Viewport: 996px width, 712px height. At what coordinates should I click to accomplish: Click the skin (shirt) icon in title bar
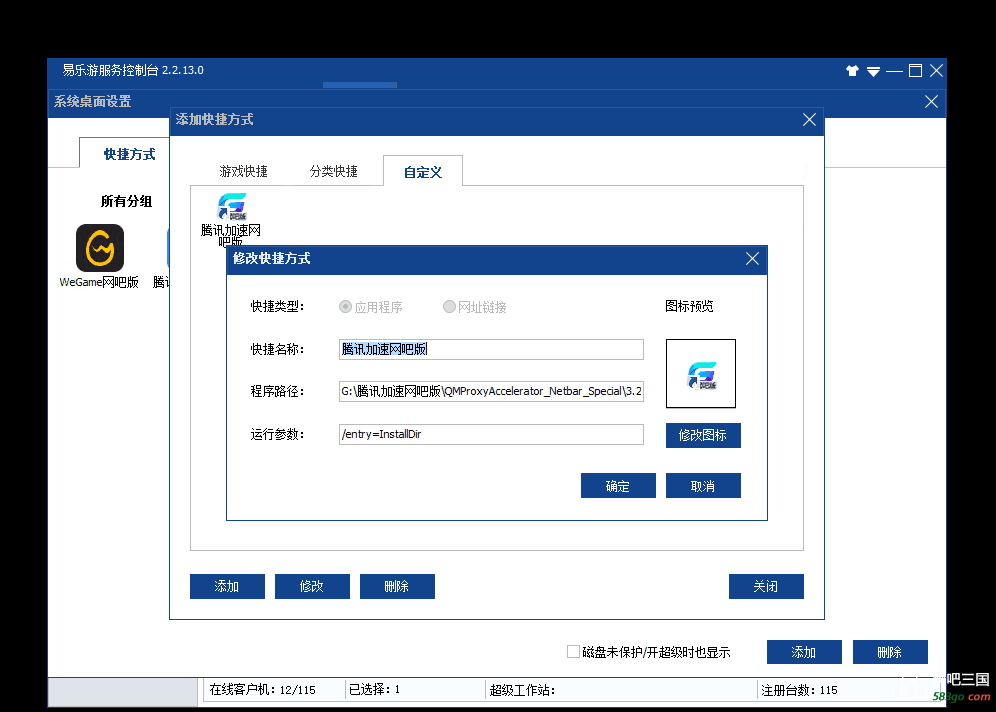pyautogui.click(x=852, y=71)
